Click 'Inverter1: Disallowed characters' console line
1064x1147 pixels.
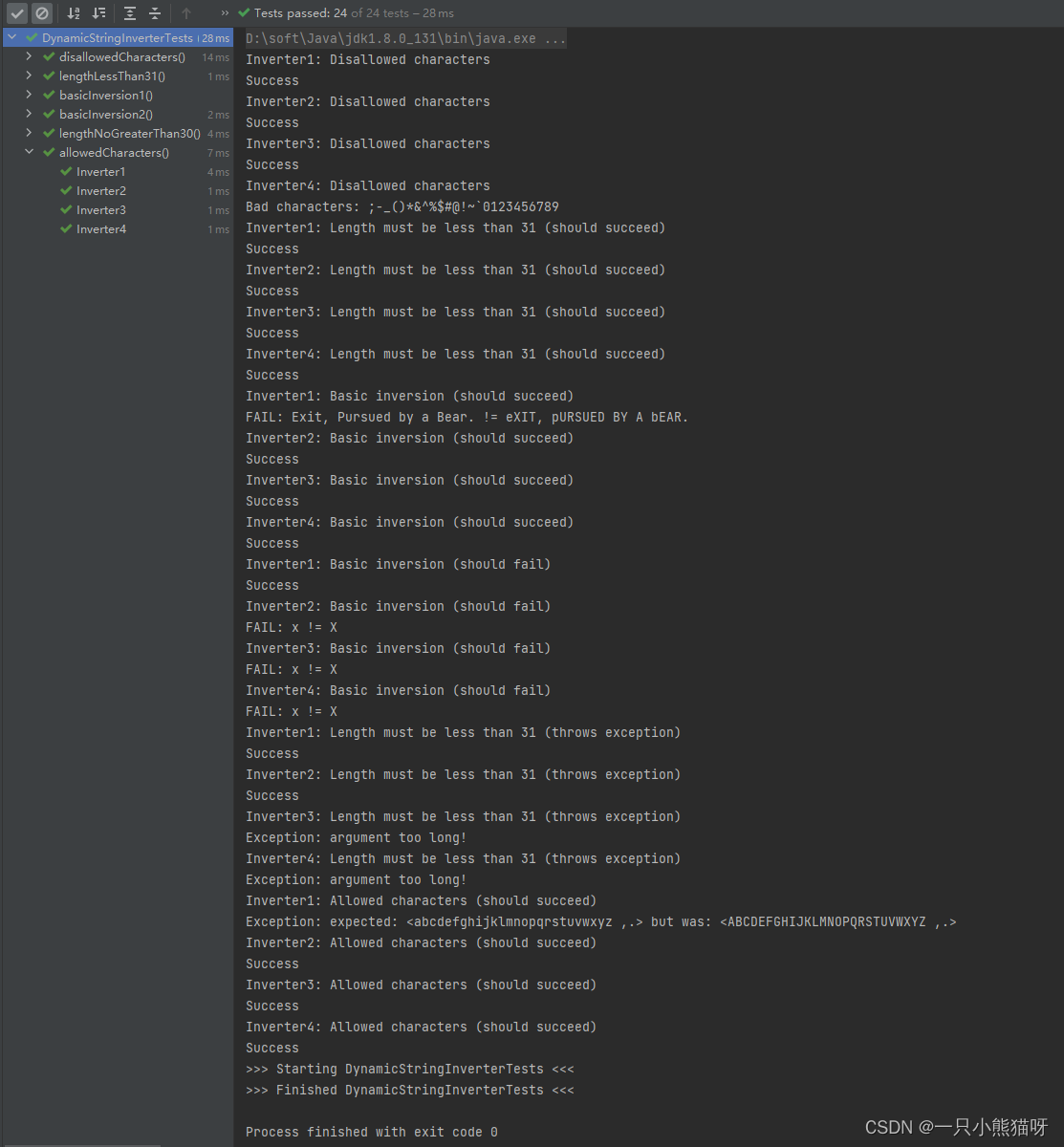click(x=368, y=59)
